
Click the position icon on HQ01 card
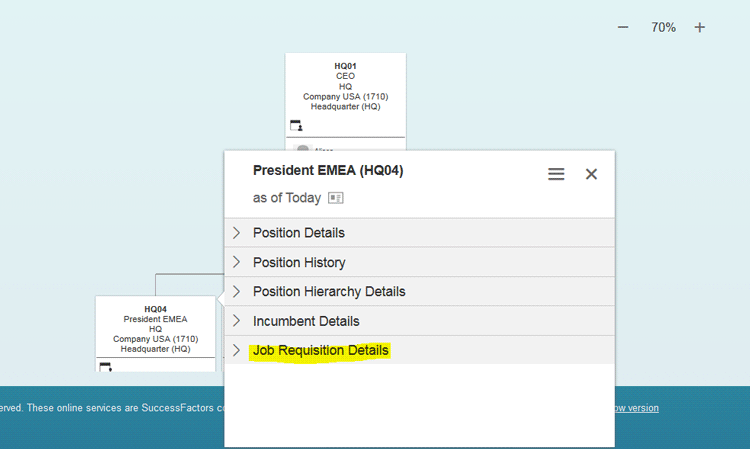tap(296, 126)
